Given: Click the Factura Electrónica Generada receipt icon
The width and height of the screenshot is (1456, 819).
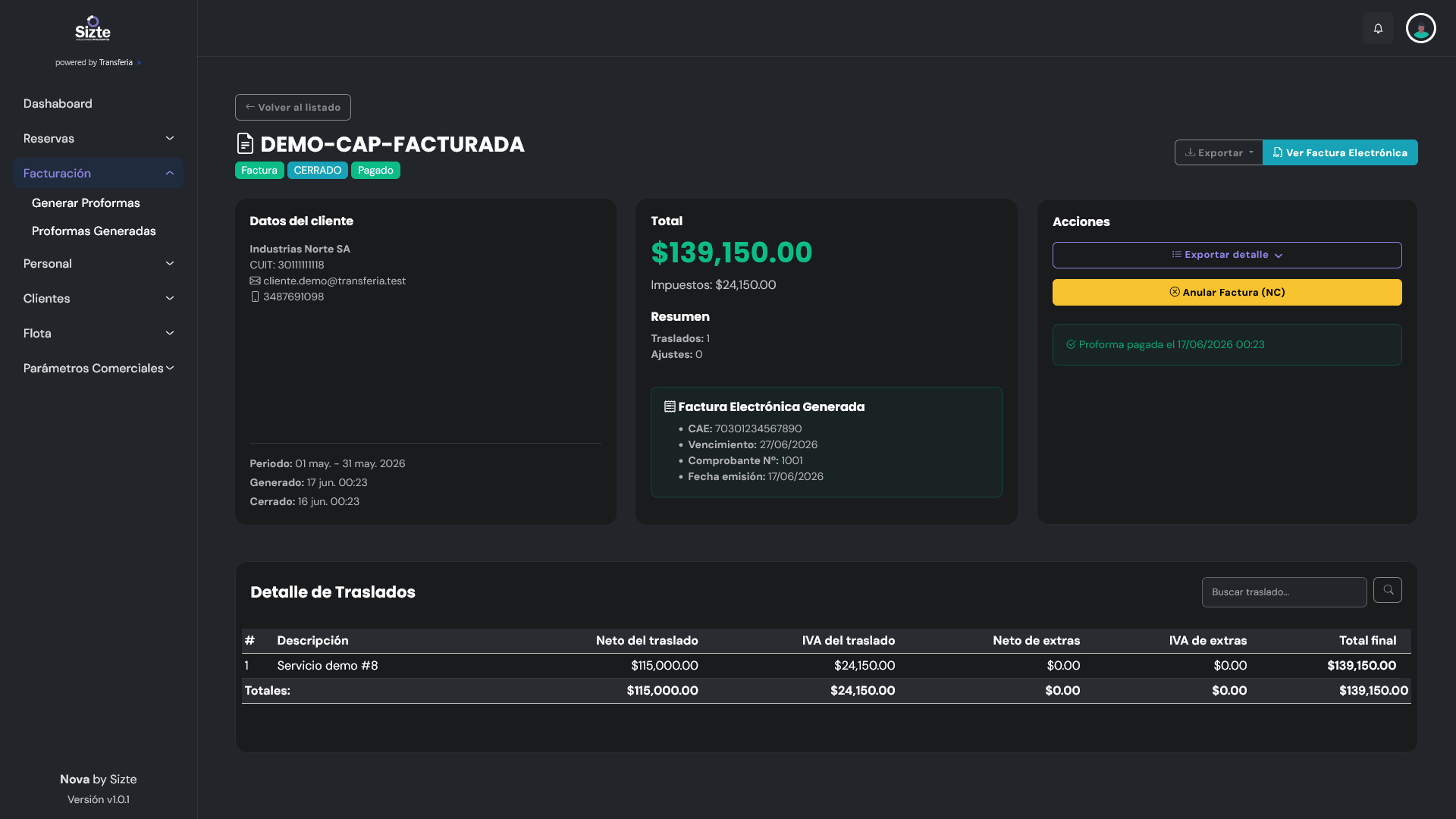Looking at the screenshot, I should 670,406.
